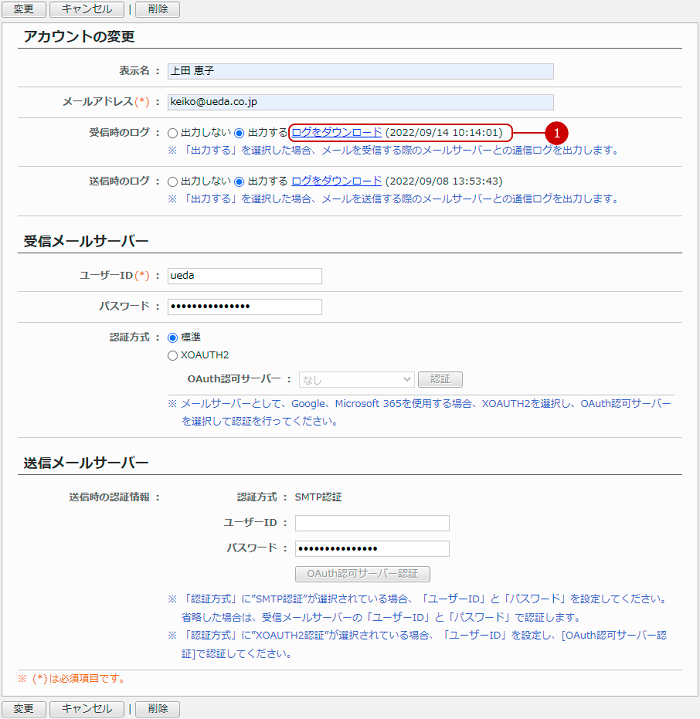The image size is (700, 719).
Task: Click the bottom 変更 button
Action: [24, 709]
